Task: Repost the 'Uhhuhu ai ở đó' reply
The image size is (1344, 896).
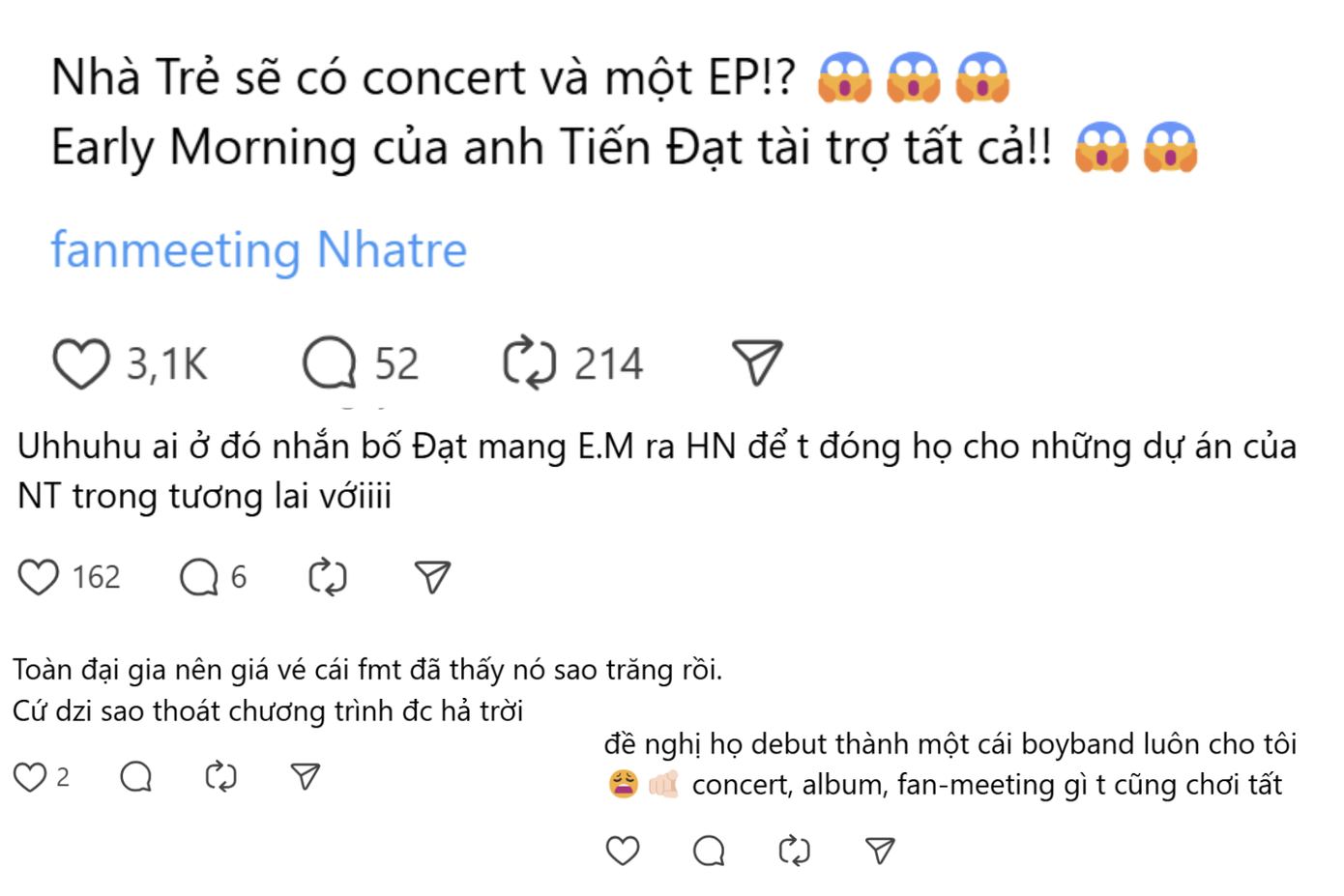Action: point(327,577)
